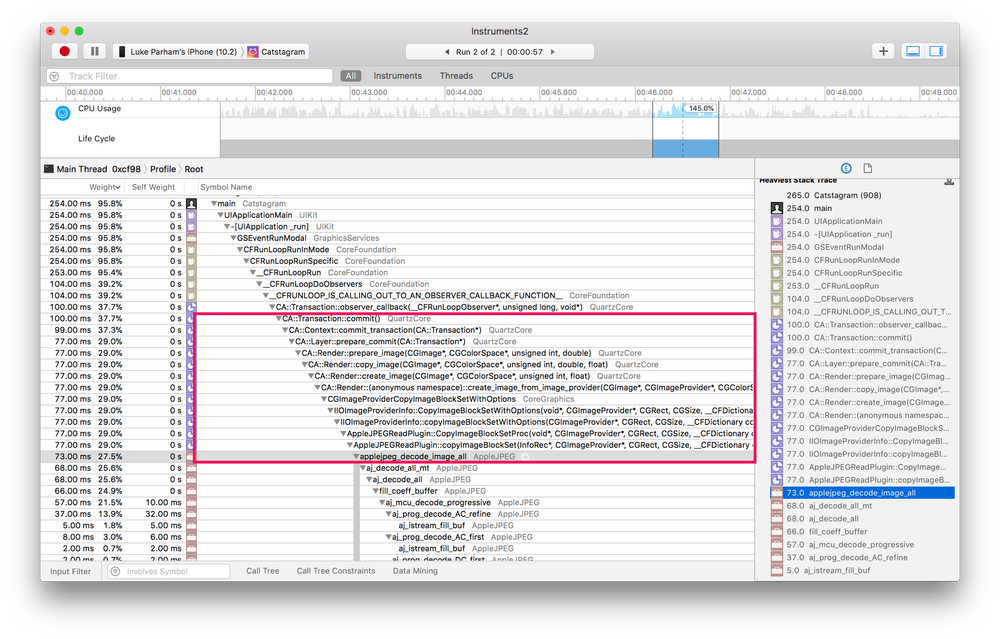Add an instrument with the plus button
Image resolution: width=1000 pixels, height=639 pixels.
pos(883,51)
